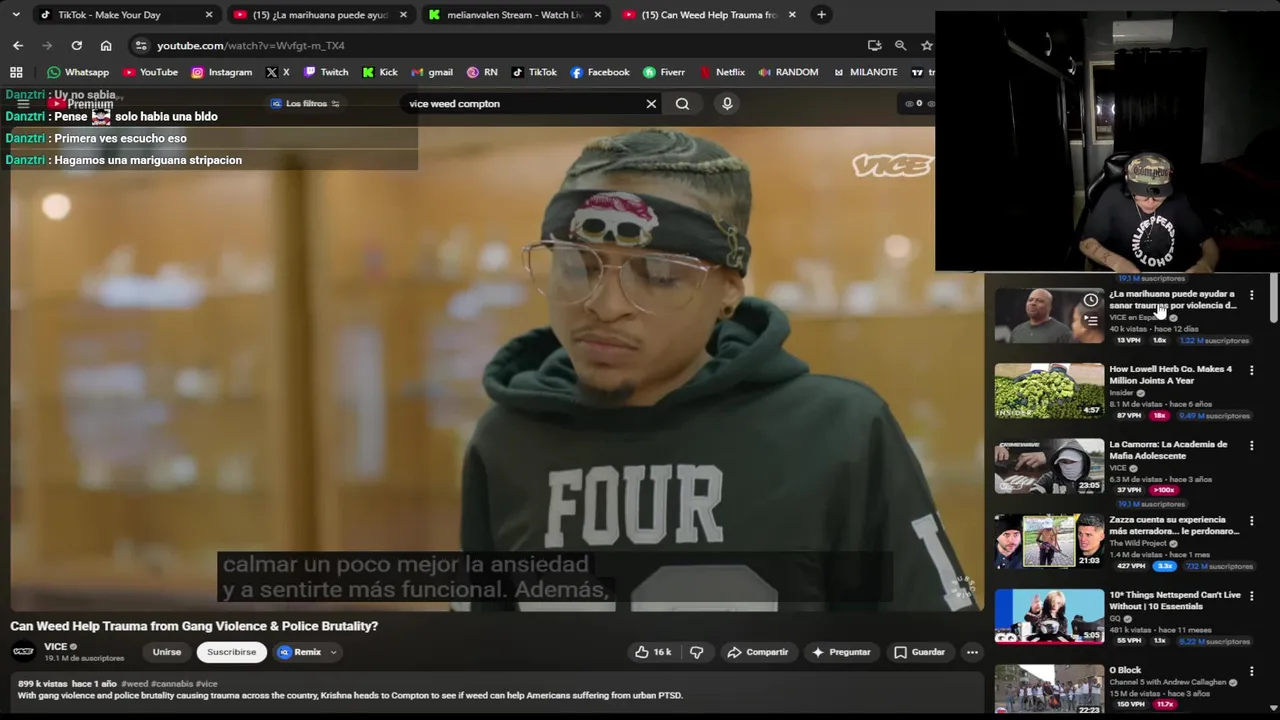This screenshot has width=1280, height=720.
Task: Open the browser home page icon
Action: pyautogui.click(x=106, y=45)
